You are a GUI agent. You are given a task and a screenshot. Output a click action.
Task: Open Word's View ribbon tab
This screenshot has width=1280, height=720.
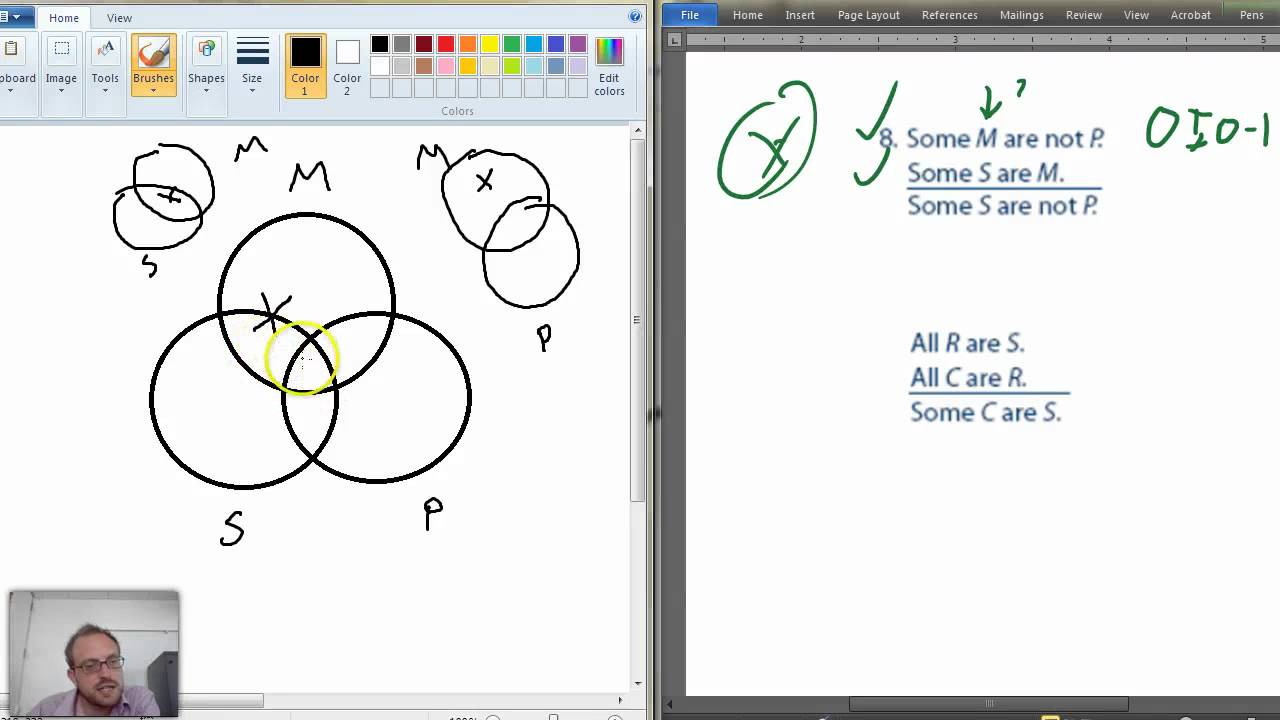tap(1136, 15)
